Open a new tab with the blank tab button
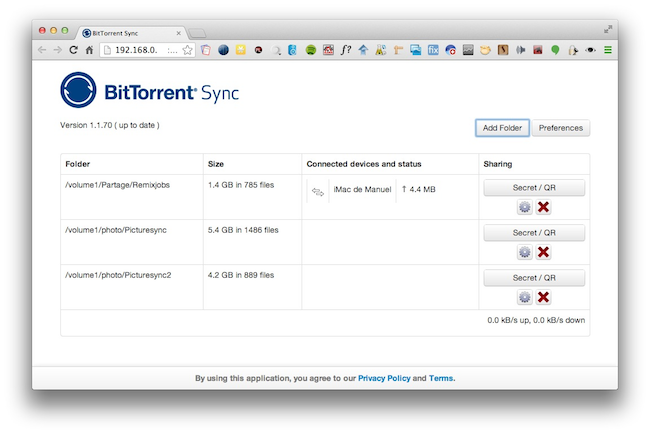Screen dimensions: 650x434 click(x=197, y=33)
